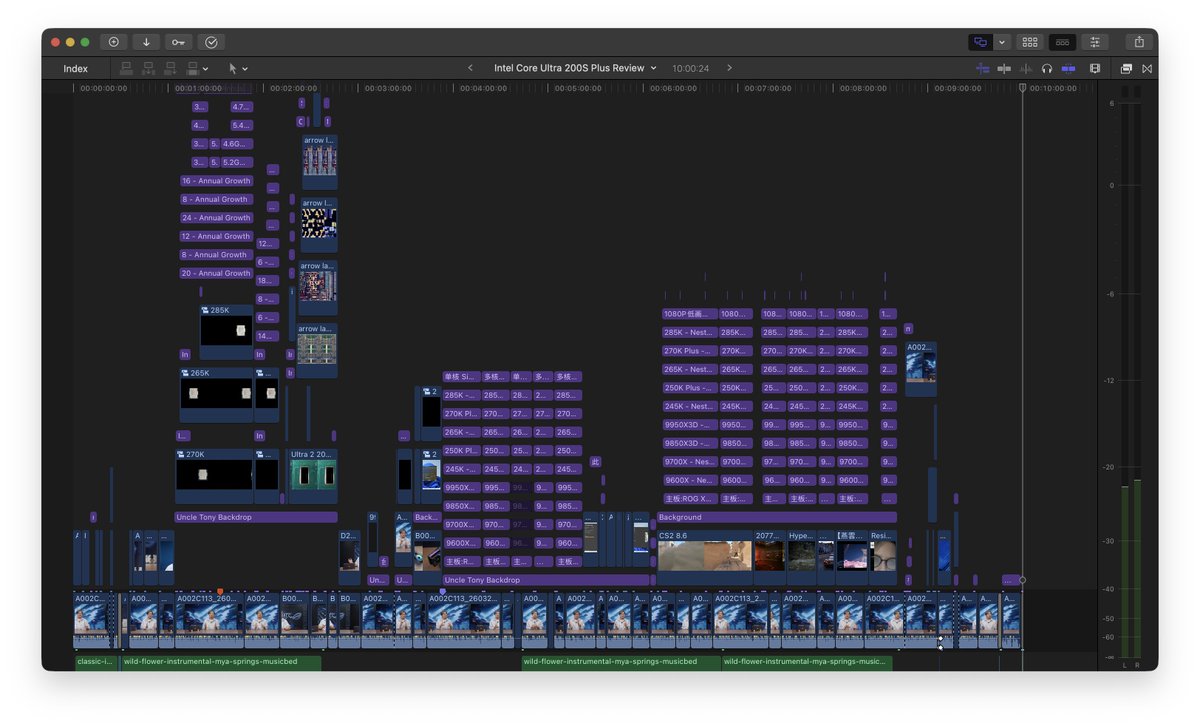Create a new item with the plus toolbar button
Screen dimensions: 1200x726
(x=114, y=42)
